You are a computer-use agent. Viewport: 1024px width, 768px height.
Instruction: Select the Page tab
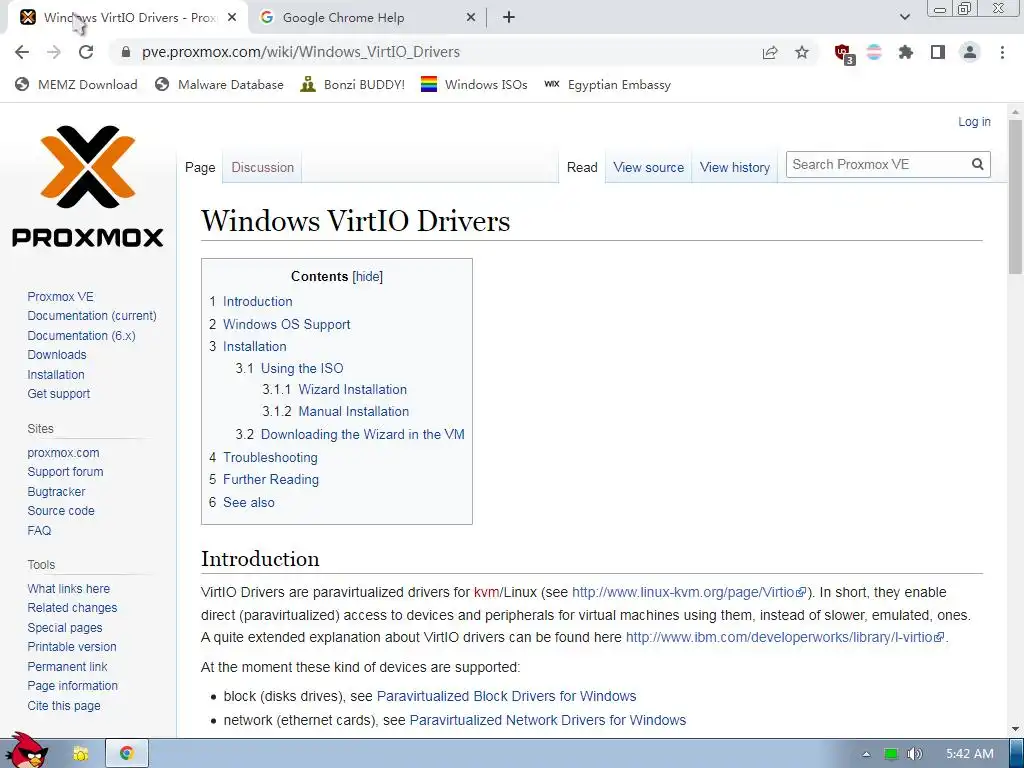point(200,167)
